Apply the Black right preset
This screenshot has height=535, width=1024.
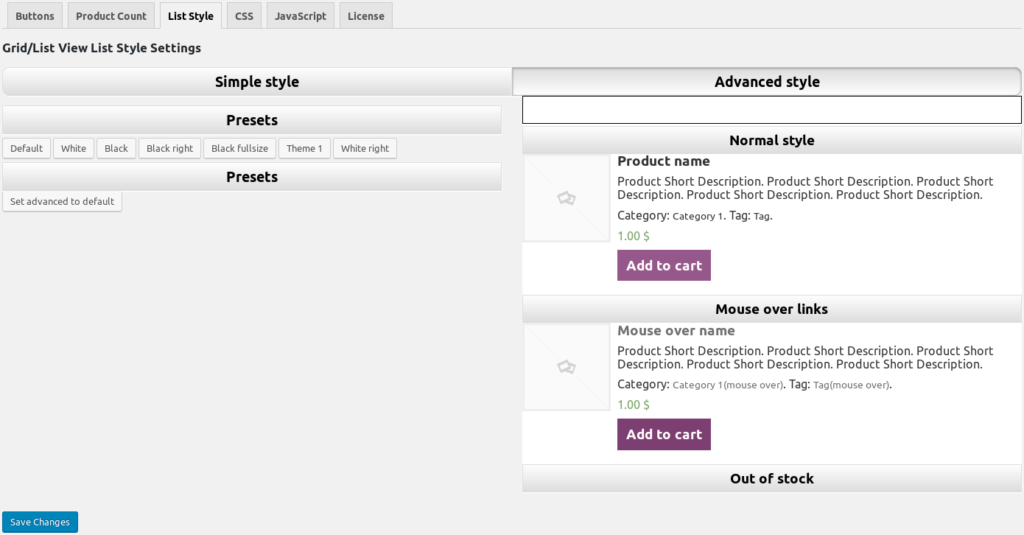pos(169,149)
